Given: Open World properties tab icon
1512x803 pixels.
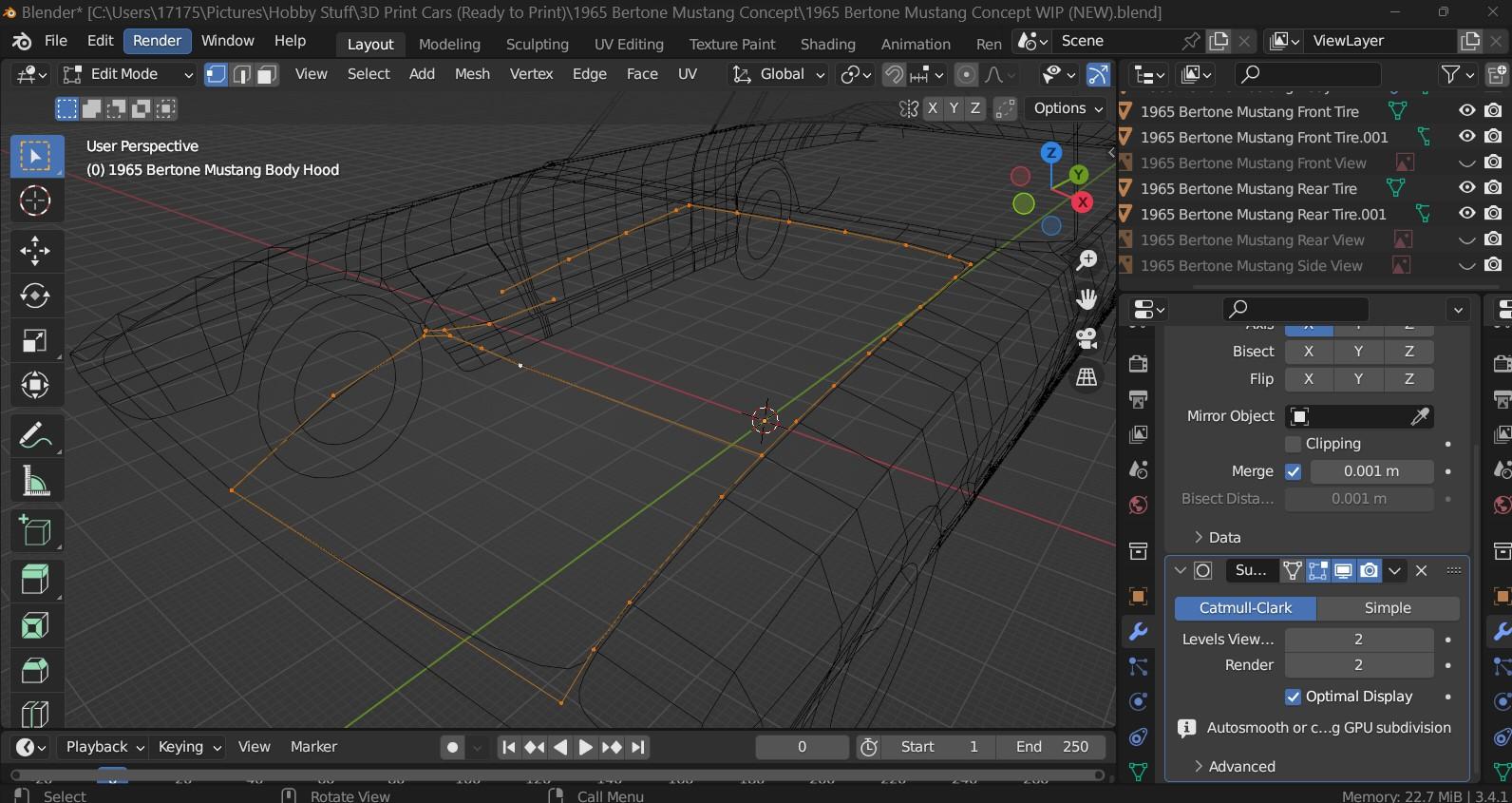Looking at the screenshot, I should click(x=1138, y=505).
